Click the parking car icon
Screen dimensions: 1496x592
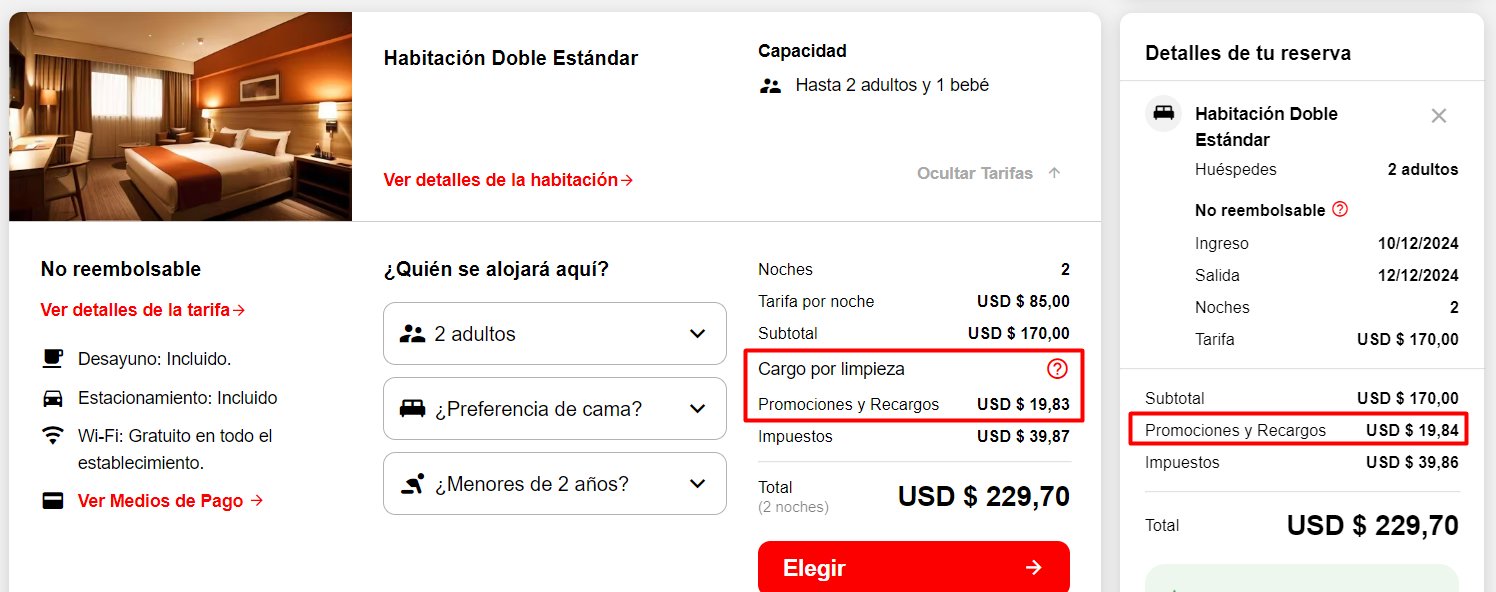(x=53, y=398)
